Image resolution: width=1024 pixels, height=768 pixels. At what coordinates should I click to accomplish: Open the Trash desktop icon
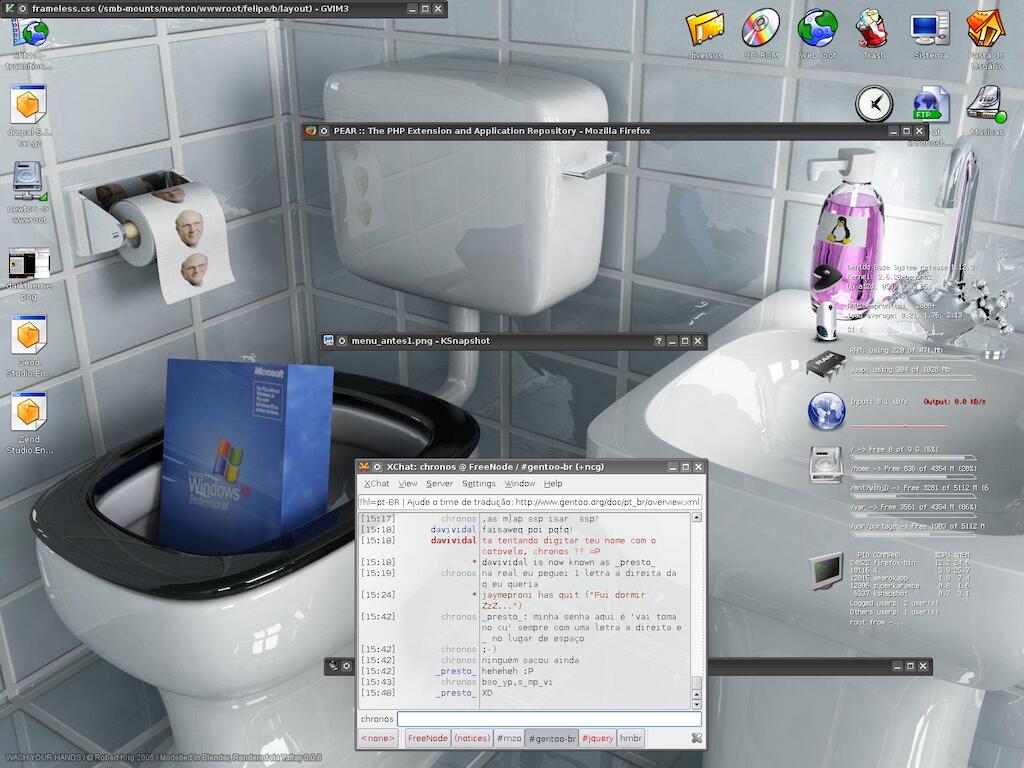(873, 28)
